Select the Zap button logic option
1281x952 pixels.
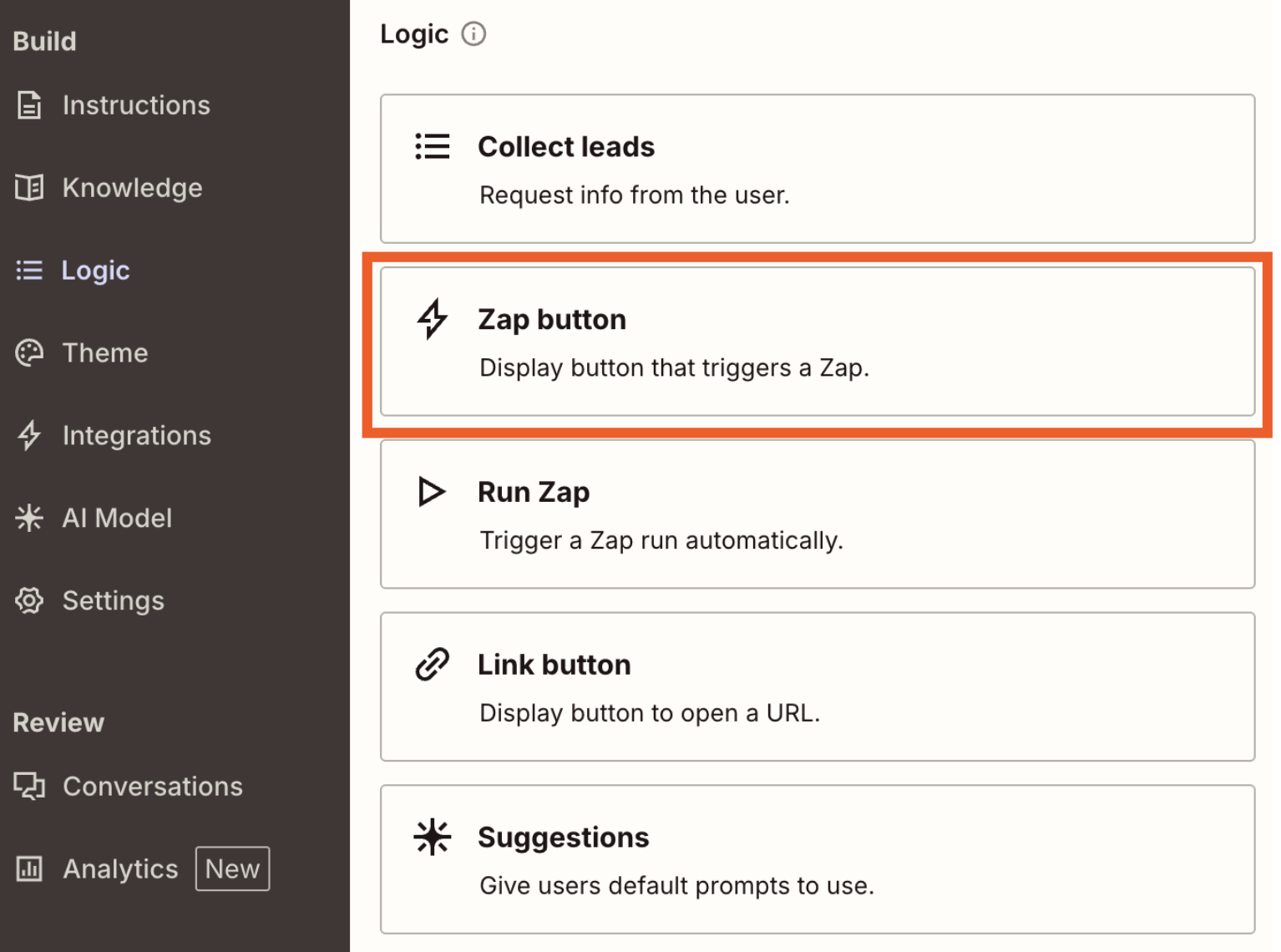pos(817,342)
